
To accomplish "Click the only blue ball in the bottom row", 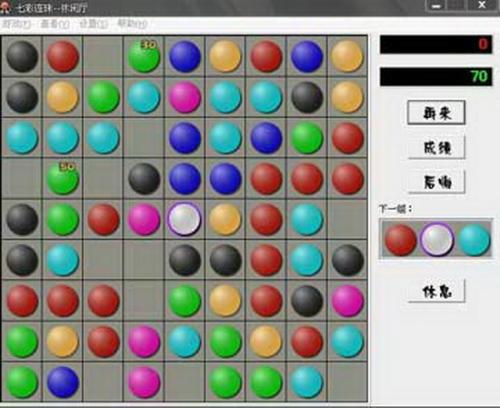I will (x=63, y=382).
